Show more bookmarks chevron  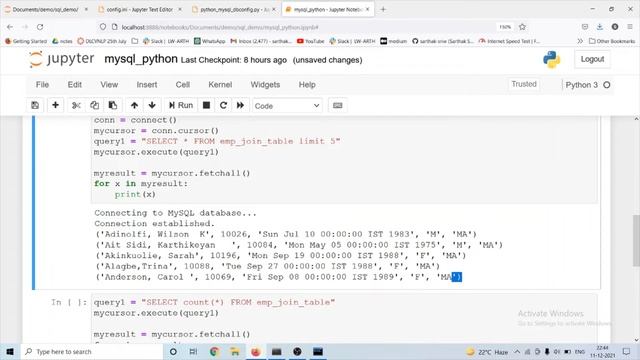[580, 41]
